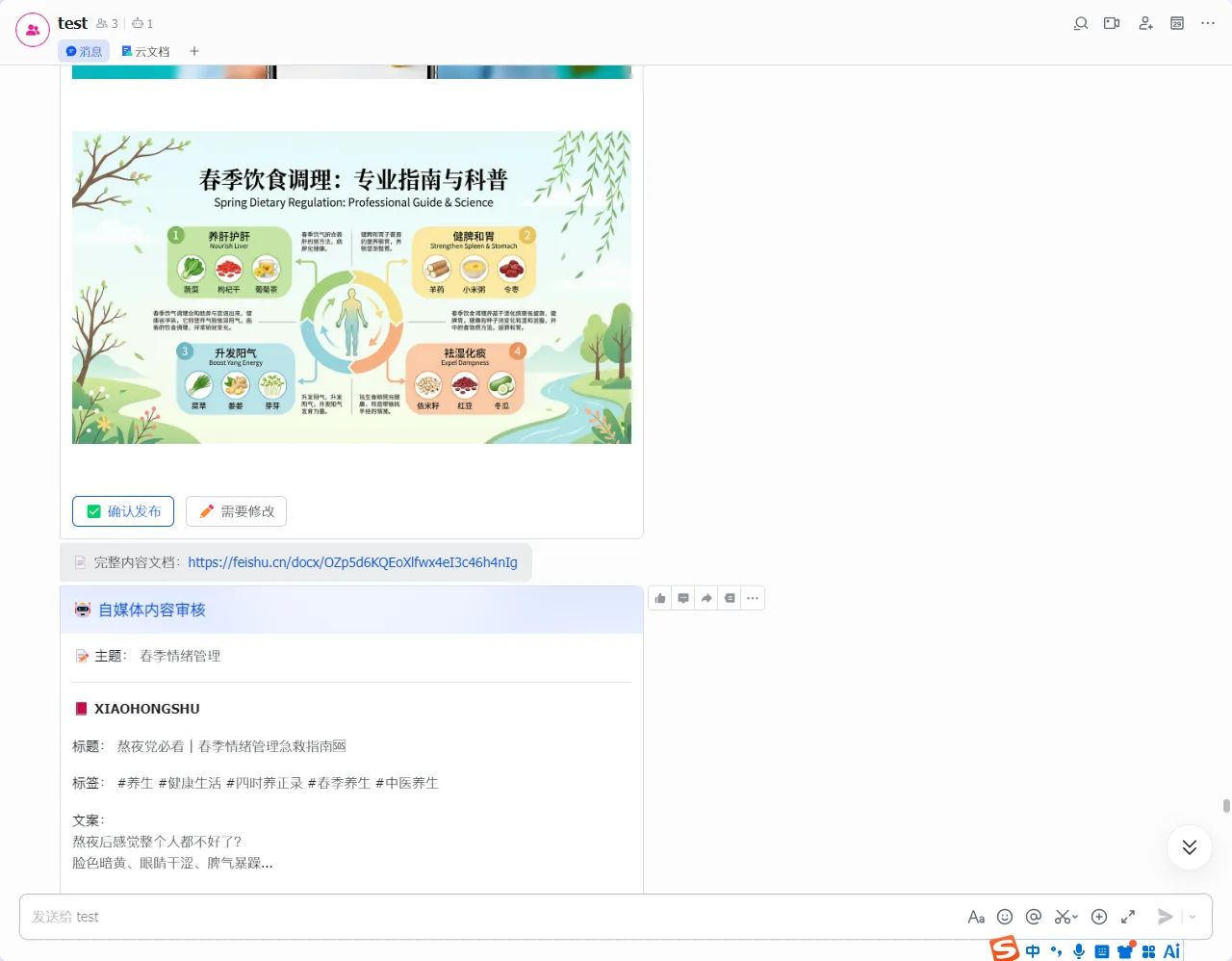Image resolution: width=1232 pixels, height=961 pixels.
Task: Switch to the 云文档 tab
Action: pos(145,51)
